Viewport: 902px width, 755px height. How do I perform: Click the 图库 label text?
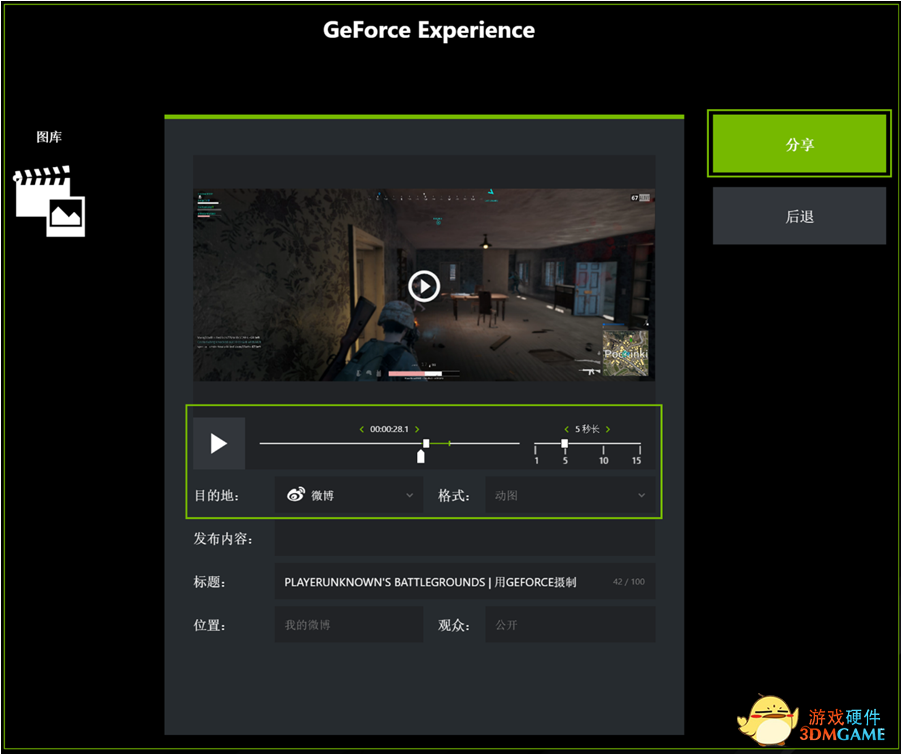point(49,137)
